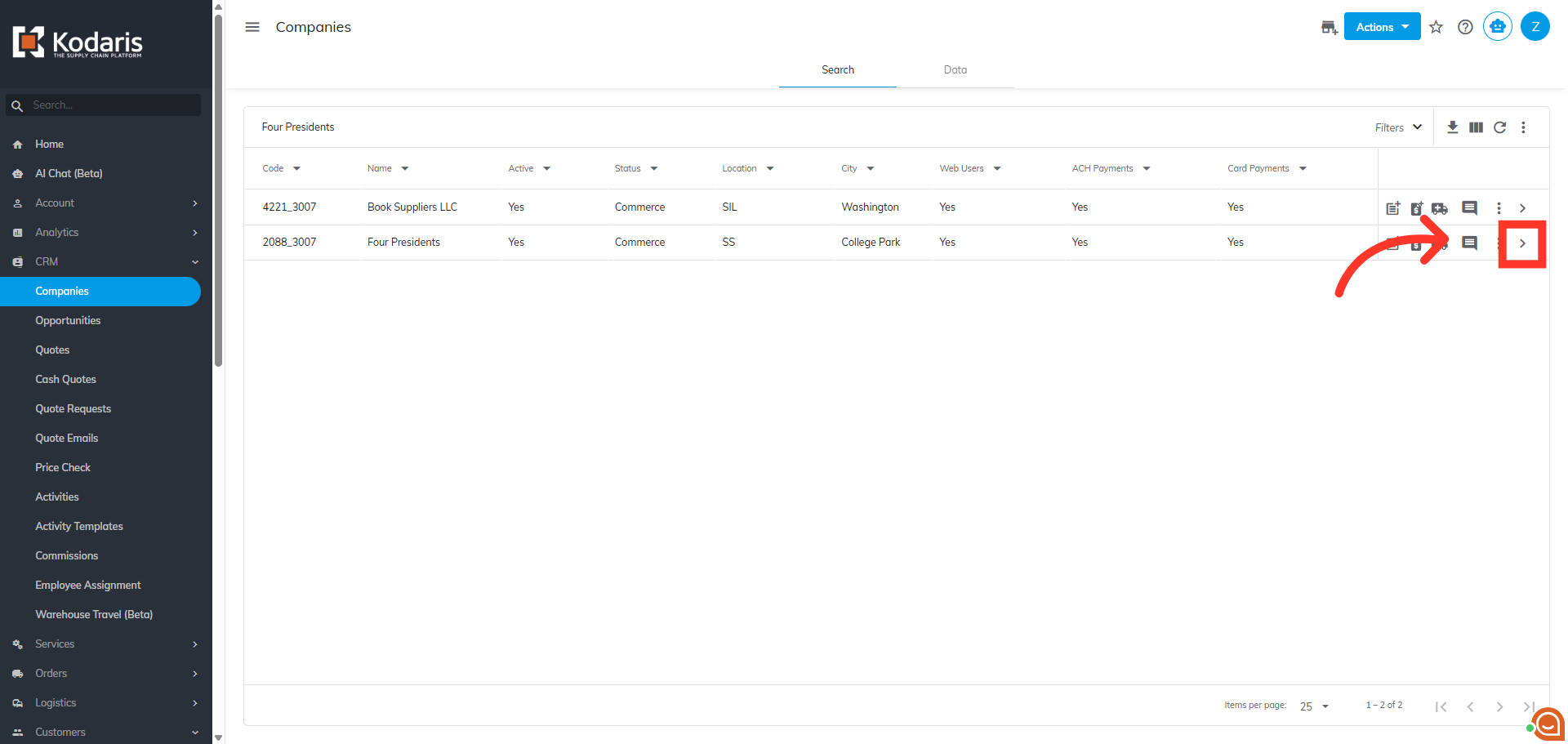Viewport: 1568px width, 744px height.
Task: Open Quotes in the sidebar
Action: pyautogui.click(x=52, y=350)
